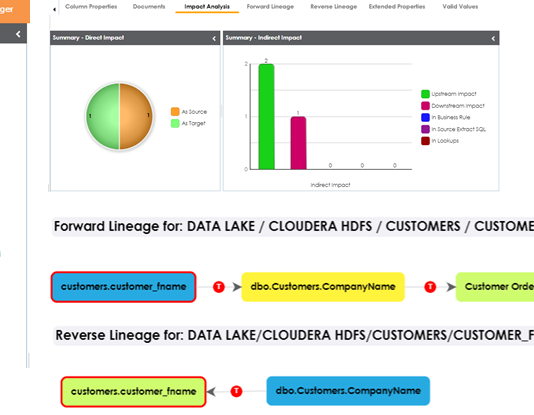Click the transformation icon after customers.customer_fname
The image size is (534, 415).
point(219,287)
